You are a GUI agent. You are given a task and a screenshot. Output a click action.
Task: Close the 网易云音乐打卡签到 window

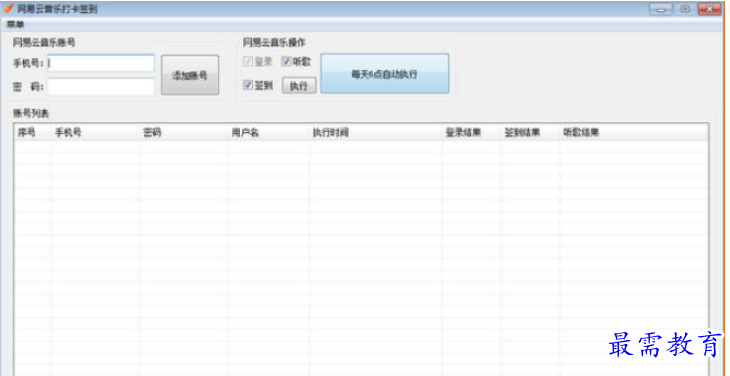(710, 9)
